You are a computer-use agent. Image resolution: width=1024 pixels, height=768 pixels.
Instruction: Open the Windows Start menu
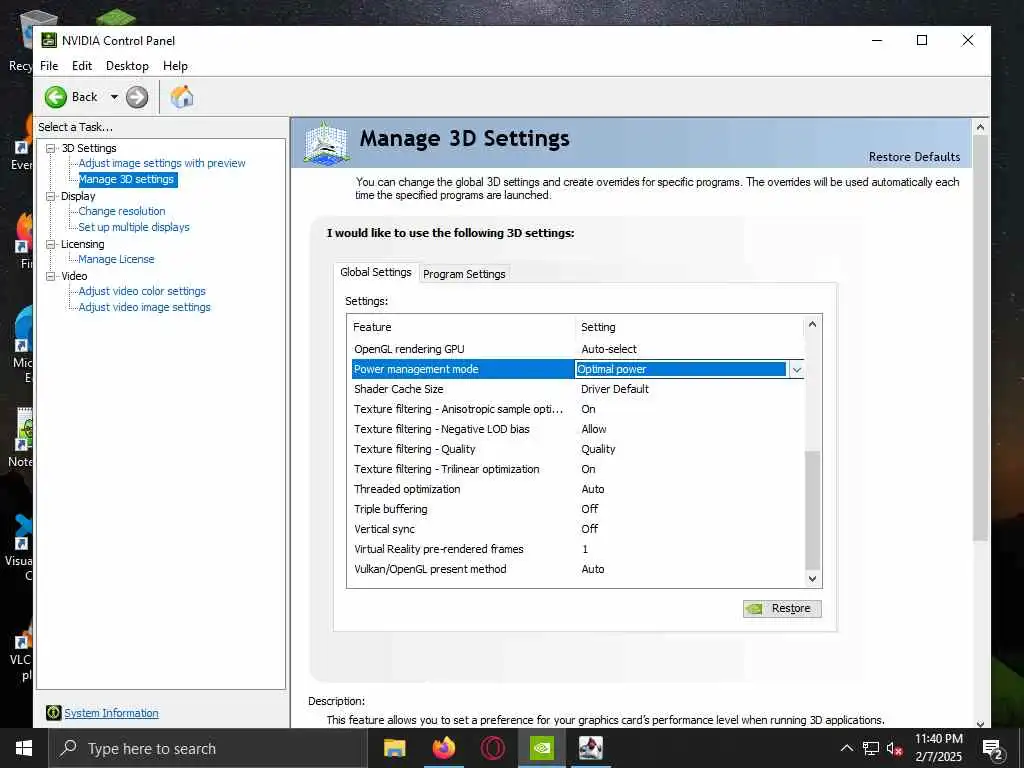[x=24, y=748]
